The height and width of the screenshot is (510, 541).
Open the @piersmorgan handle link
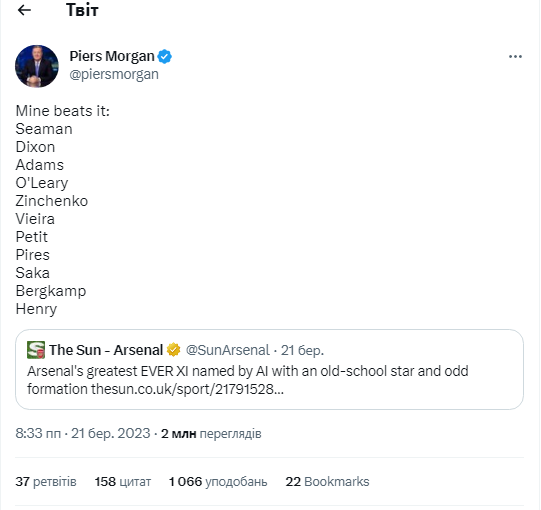114,74
